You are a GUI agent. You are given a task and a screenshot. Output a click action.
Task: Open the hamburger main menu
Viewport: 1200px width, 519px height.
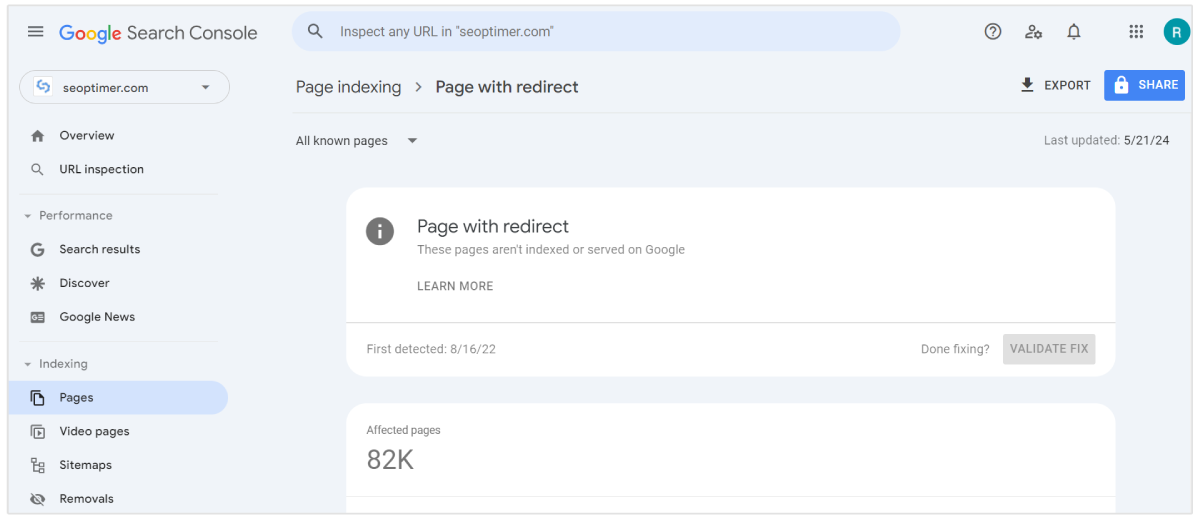click(x=36, y=32)
